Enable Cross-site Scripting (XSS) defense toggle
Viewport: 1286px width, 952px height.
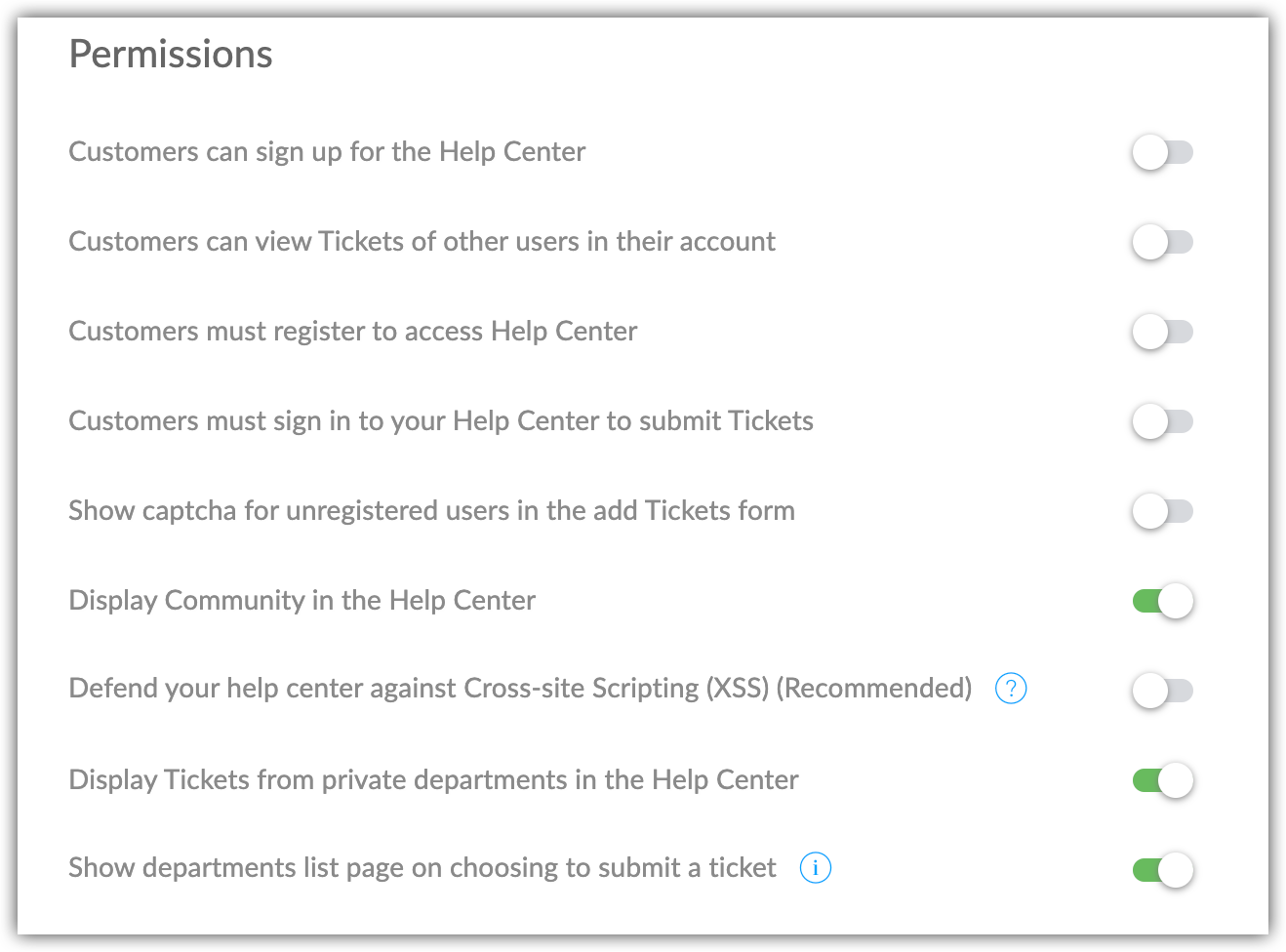pyautogui.click(x=1162, y=691)
